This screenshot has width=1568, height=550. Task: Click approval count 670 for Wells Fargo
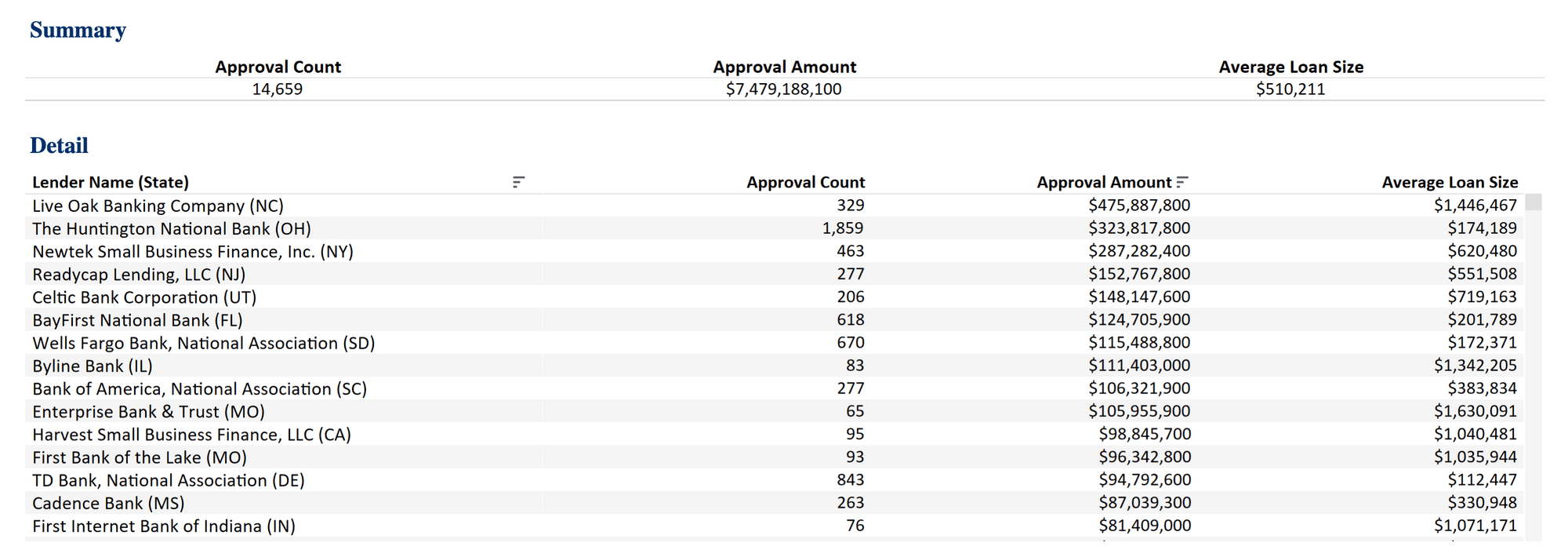851,343
